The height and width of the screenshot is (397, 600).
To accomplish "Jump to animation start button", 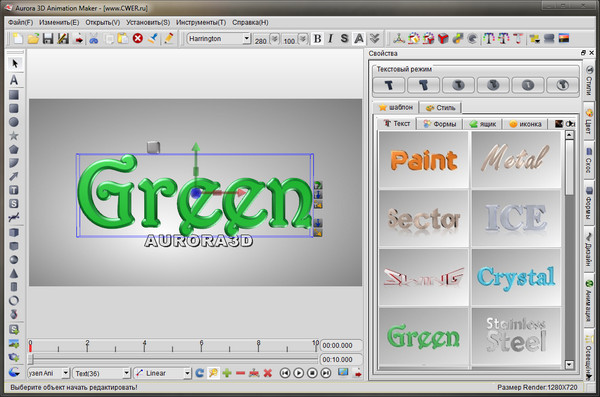I will (285, 372).
